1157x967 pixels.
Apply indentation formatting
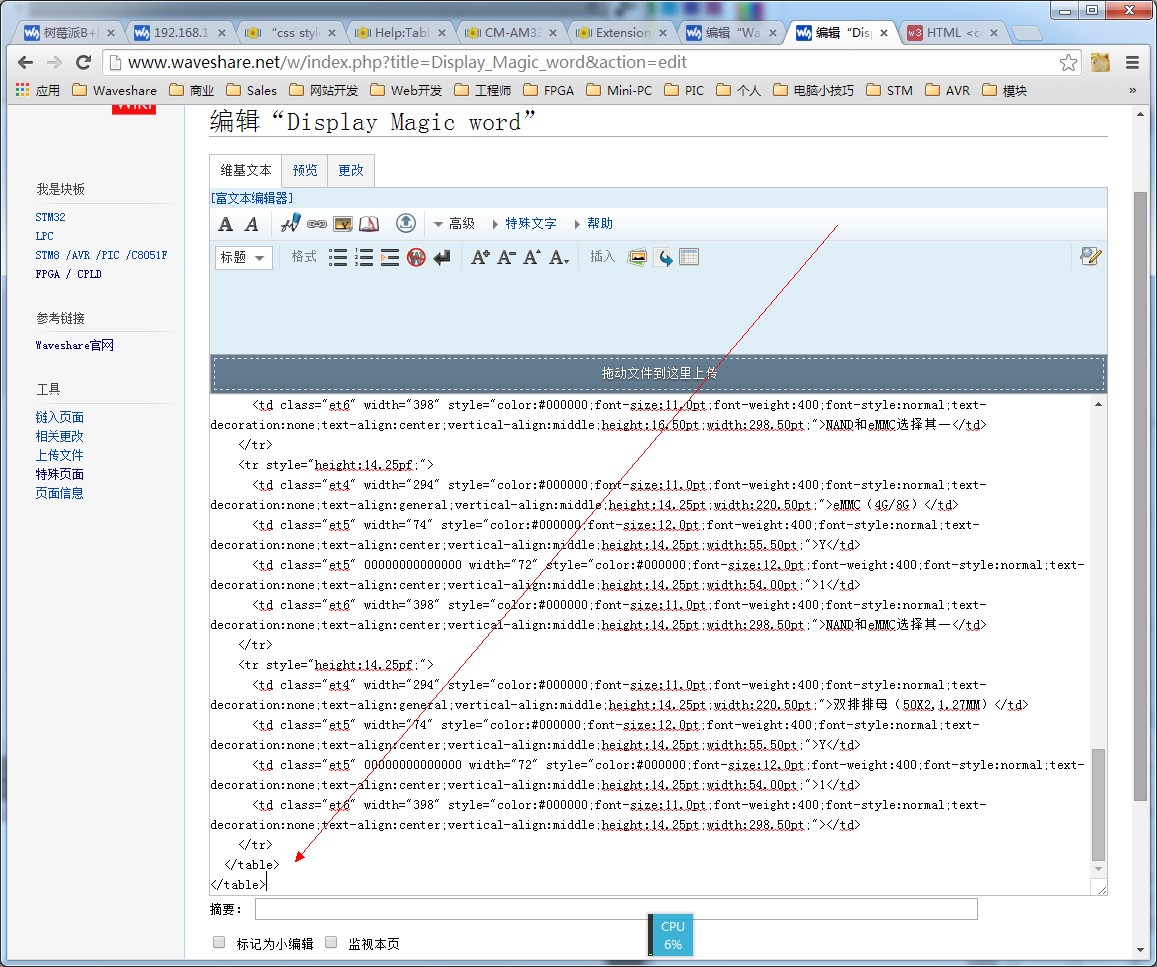point(390,257)
